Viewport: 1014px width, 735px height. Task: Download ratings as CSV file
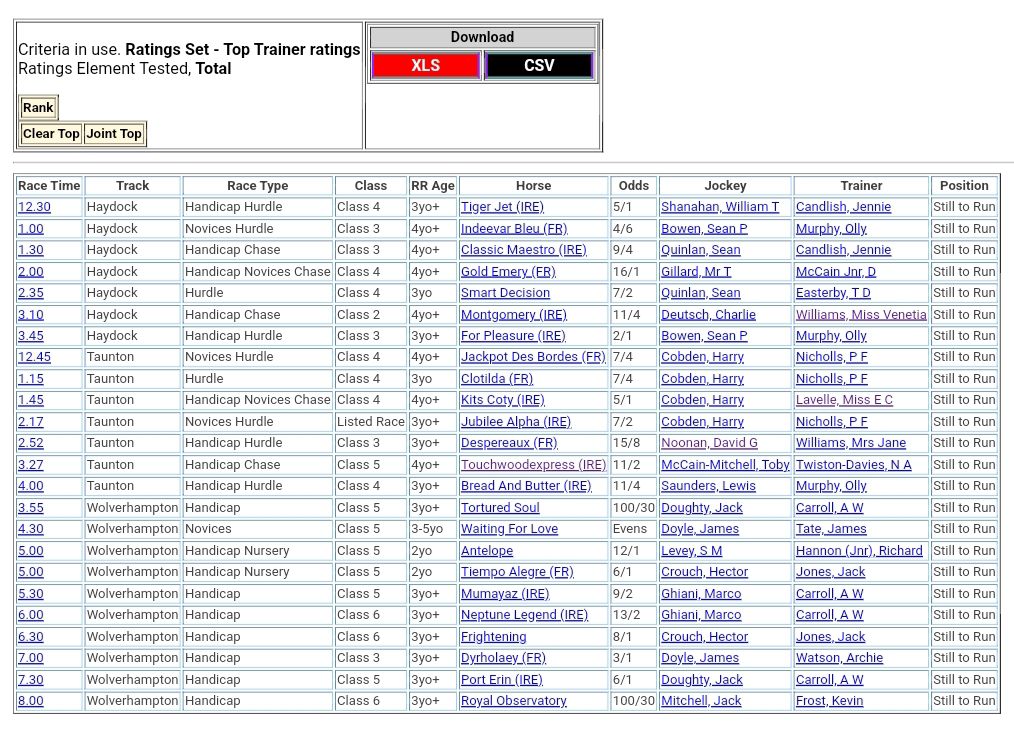point(539,66)
